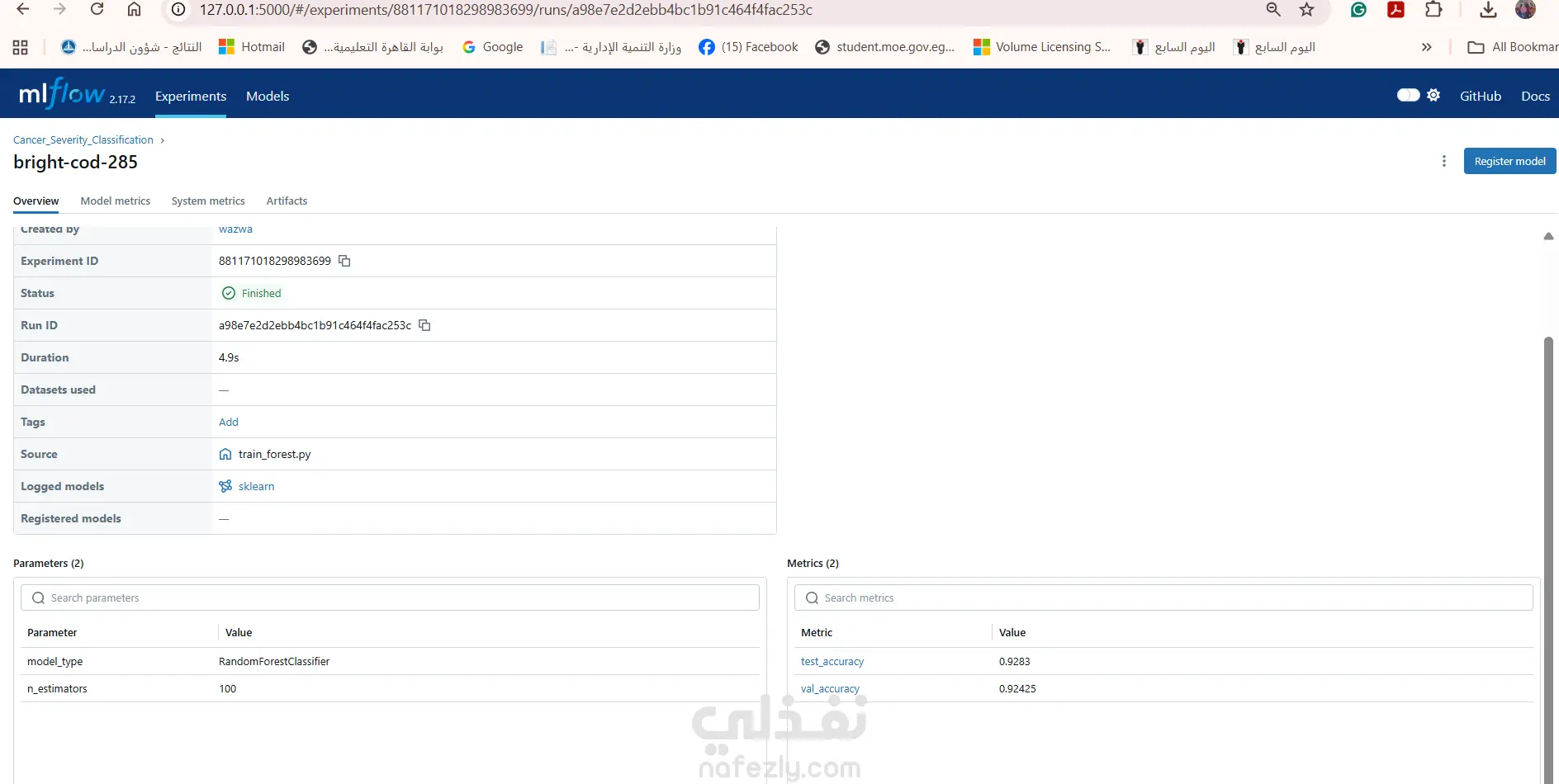Click the page vertical scrollbar thumb

pyautogui.click(x=1548, y=560)
